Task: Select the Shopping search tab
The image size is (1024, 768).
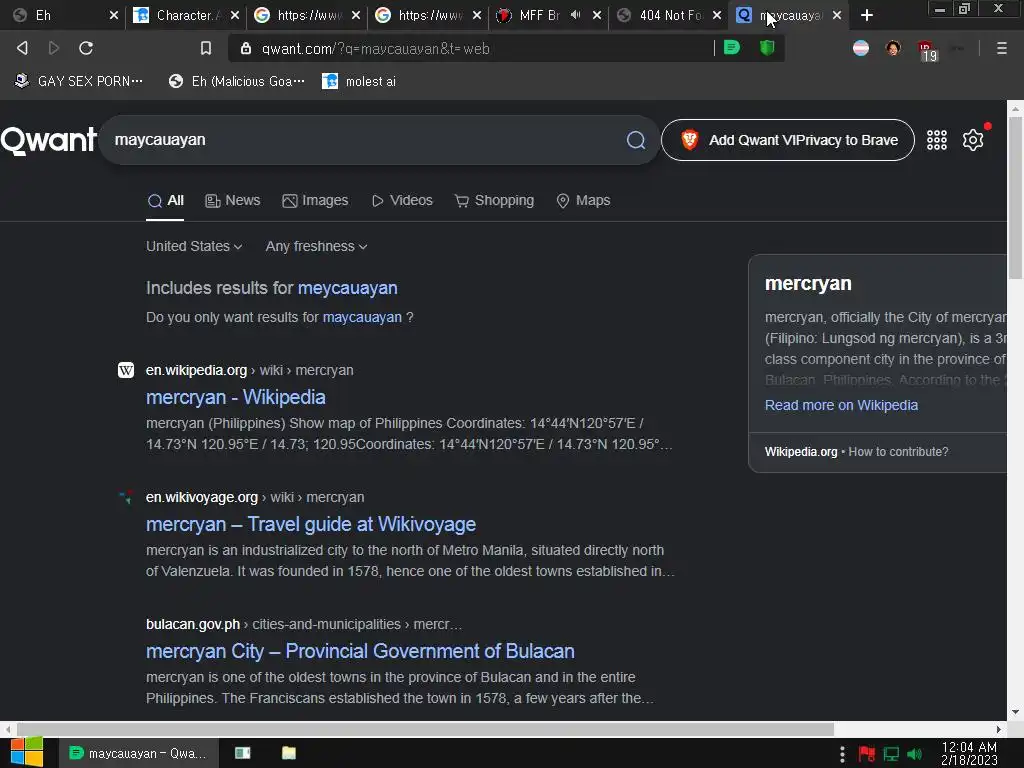Action: pyautogui.click(x=494, y=200)
